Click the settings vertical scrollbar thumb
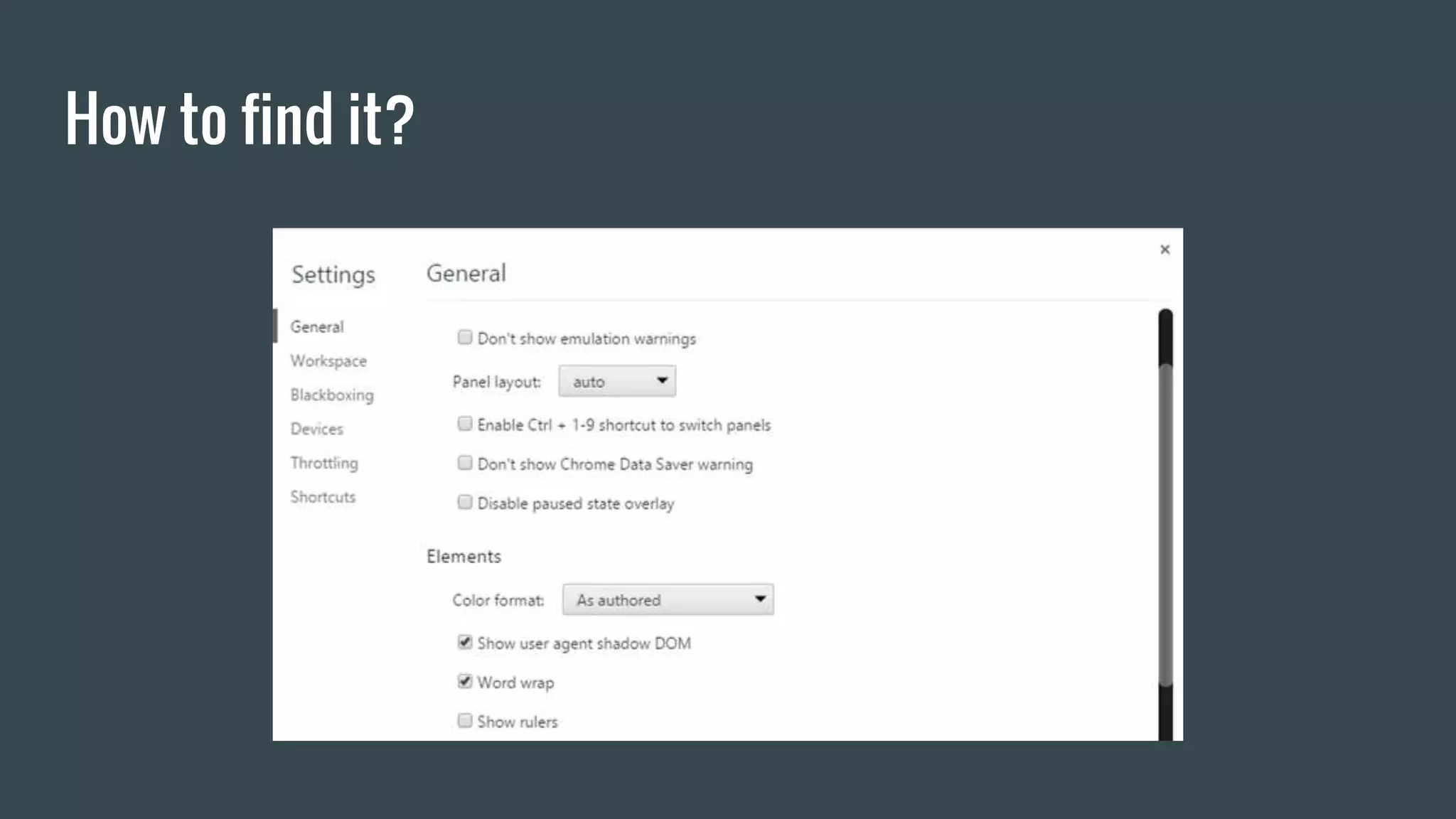 [1165, 526]
